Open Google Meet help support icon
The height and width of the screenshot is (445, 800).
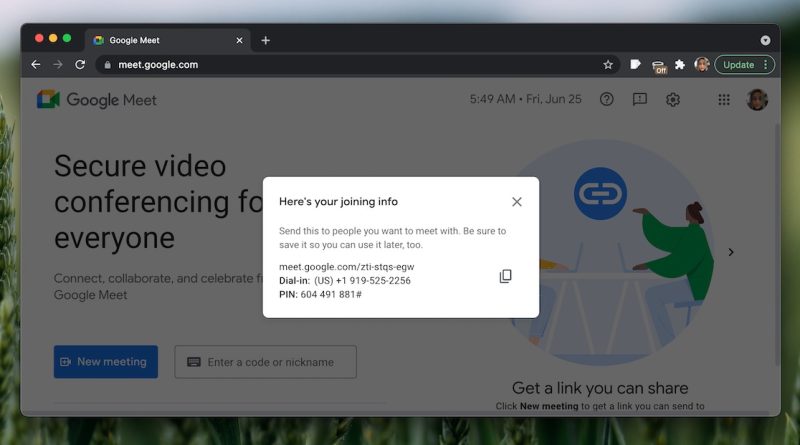607,99
